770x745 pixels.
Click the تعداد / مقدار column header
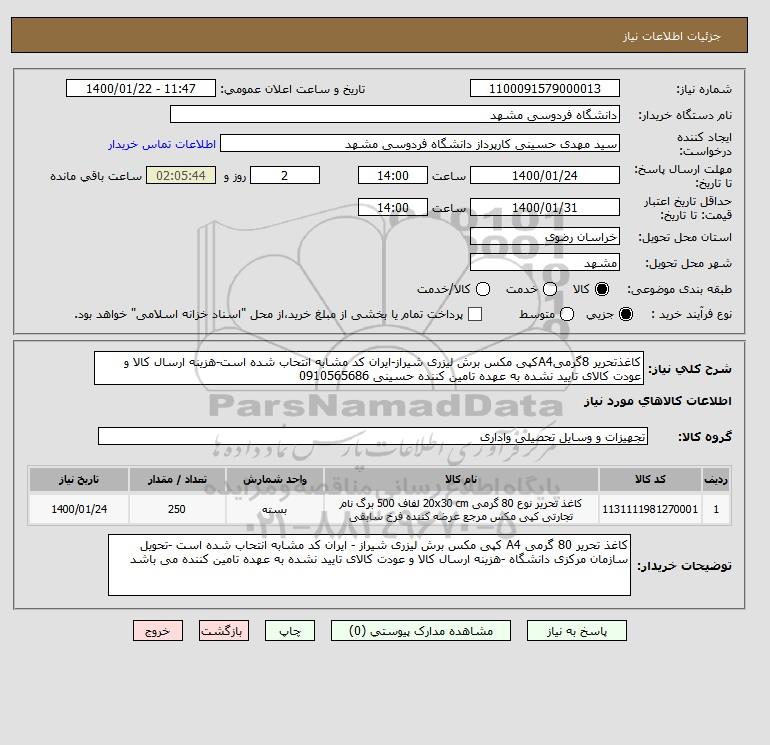177,479
